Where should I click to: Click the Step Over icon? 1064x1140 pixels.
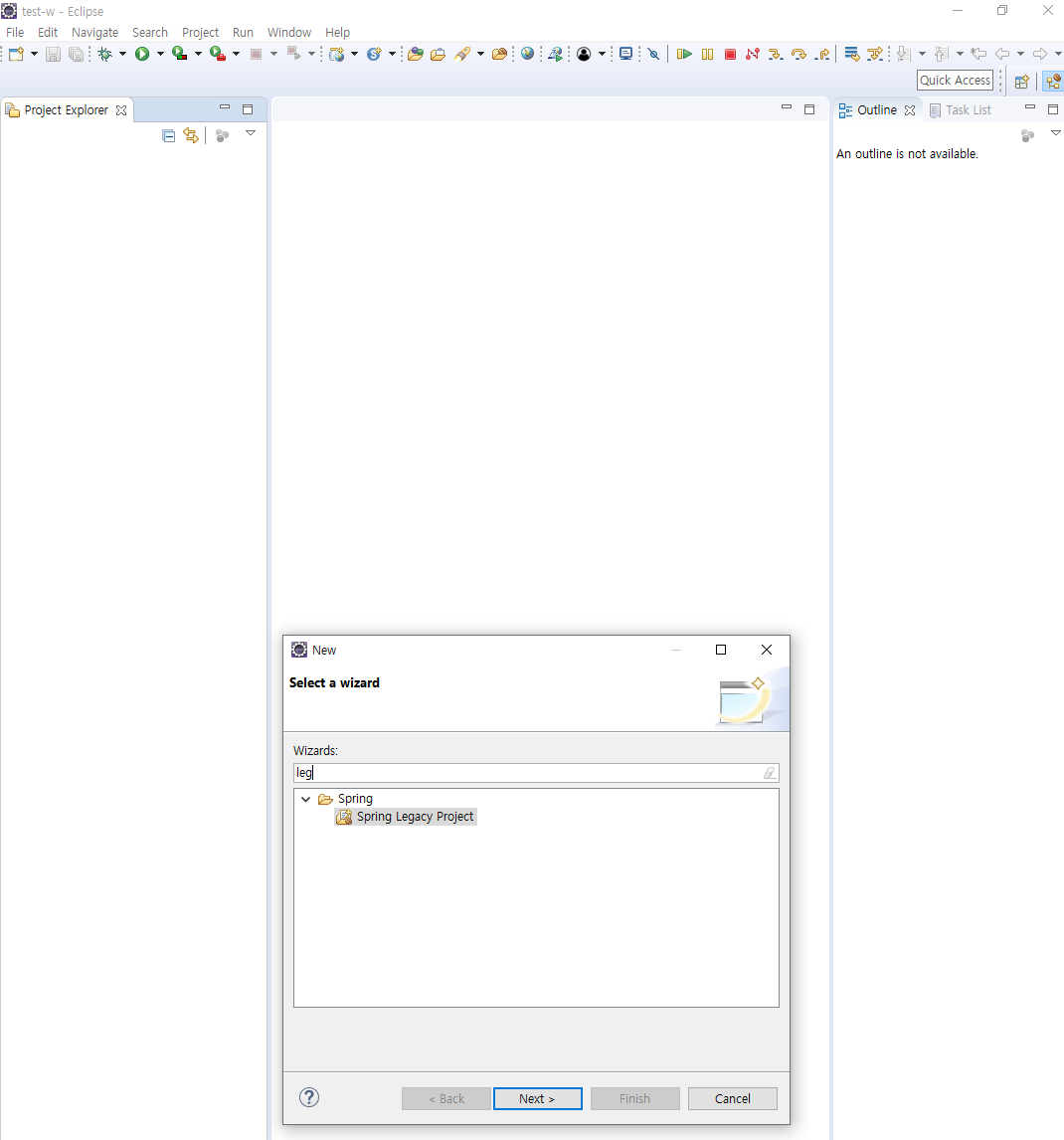click(x=798, y=54)
